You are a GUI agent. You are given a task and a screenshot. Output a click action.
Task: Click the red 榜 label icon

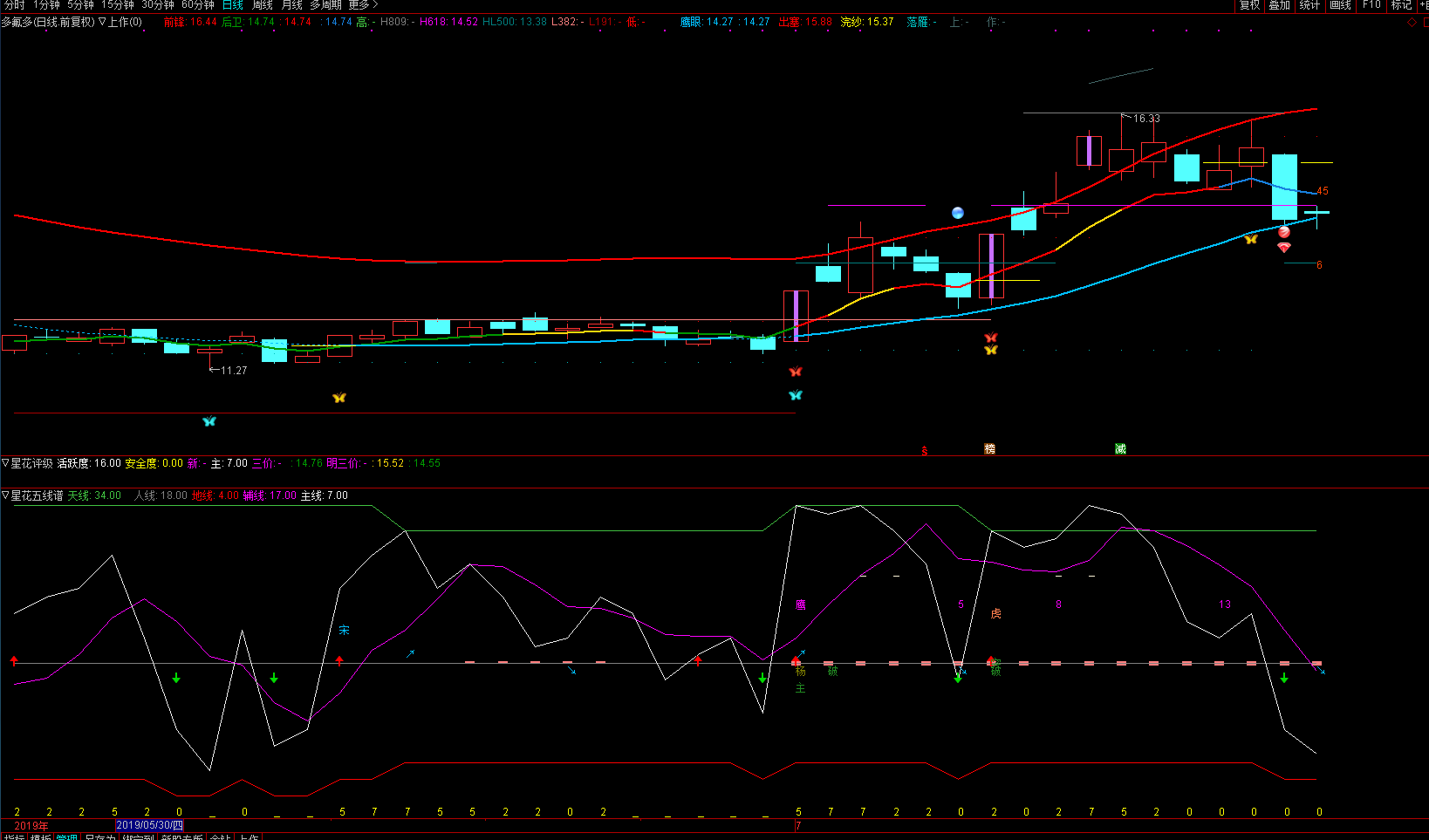point(990,448)
